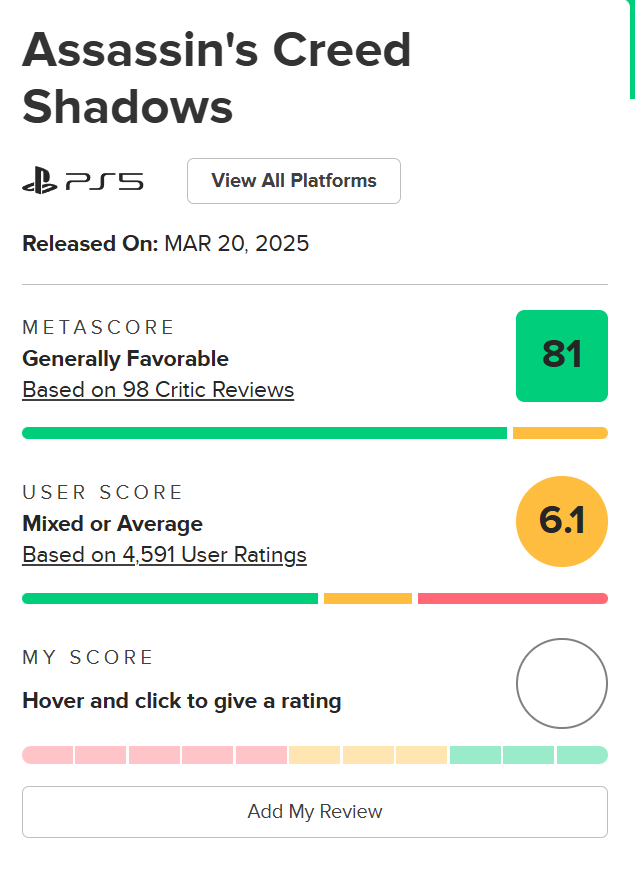The image size is (635, 882).
Task: Select the last green rating segment in My Score
Action: click(x=582, y=755)
